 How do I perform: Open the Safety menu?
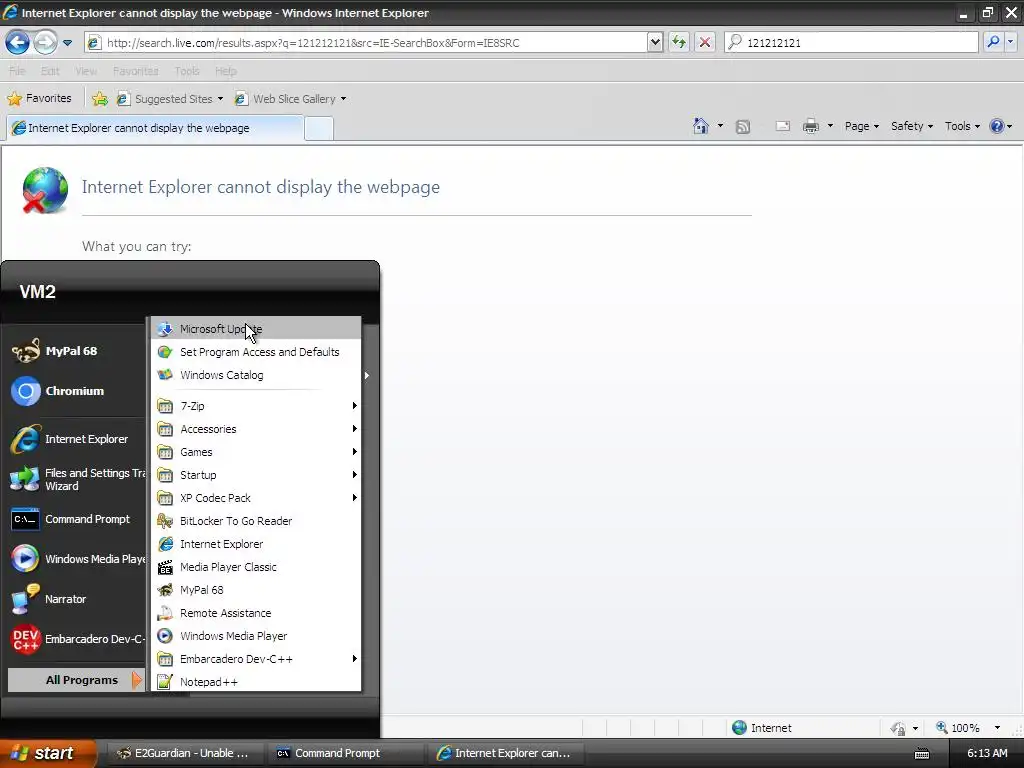point(912,126)
